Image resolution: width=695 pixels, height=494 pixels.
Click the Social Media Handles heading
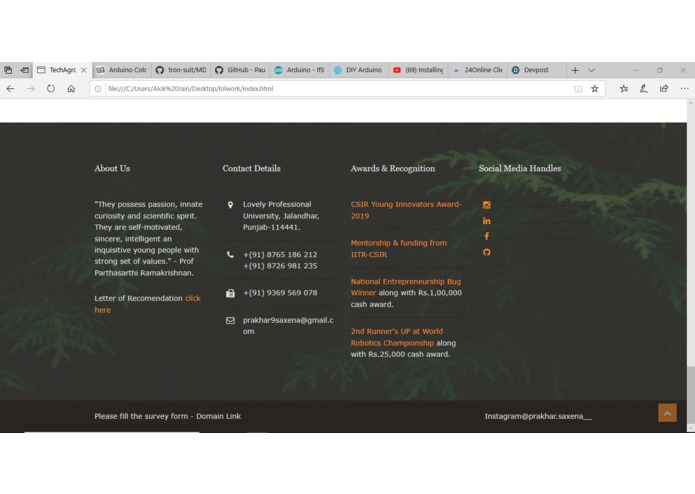point(520,168)
